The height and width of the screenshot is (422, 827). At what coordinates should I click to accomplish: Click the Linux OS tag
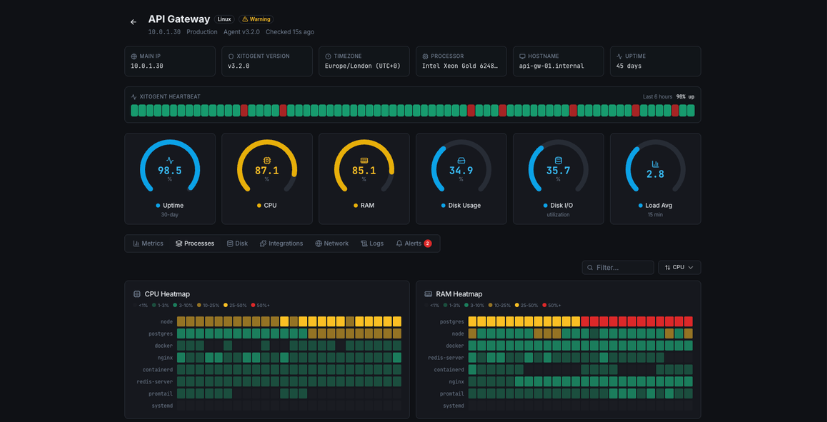(x=224, y=19)
